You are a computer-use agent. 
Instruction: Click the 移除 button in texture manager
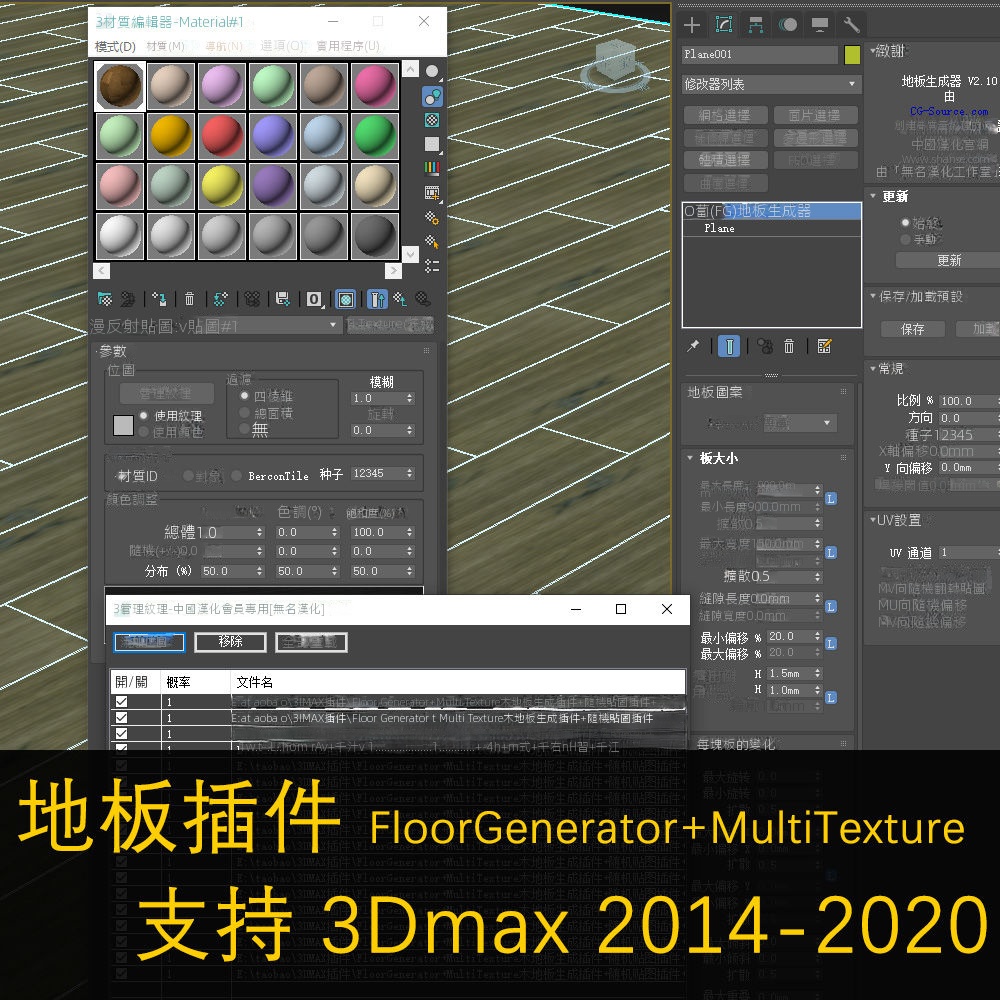230,642
